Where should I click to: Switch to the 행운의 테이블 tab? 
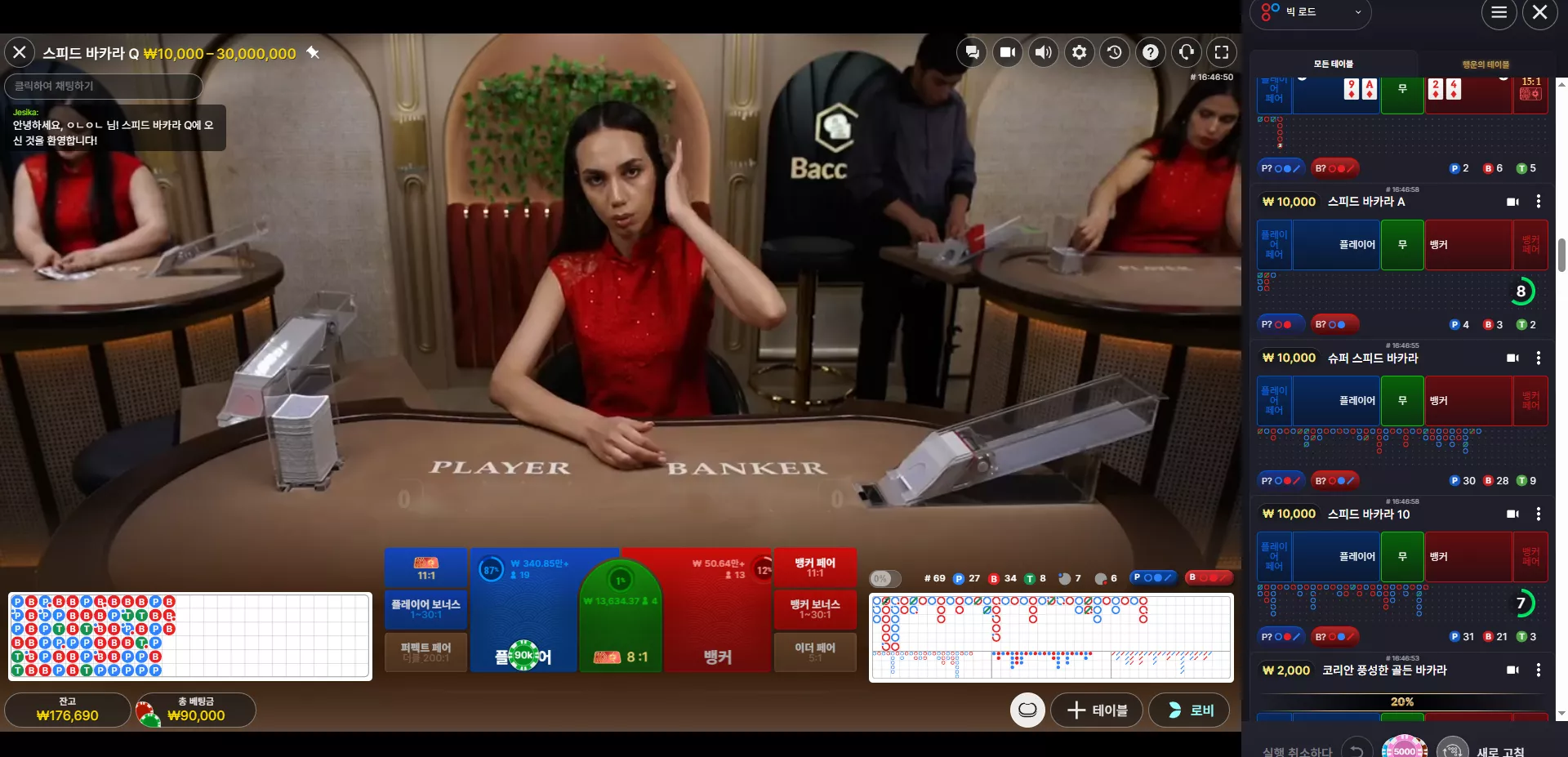(1486, 64)
